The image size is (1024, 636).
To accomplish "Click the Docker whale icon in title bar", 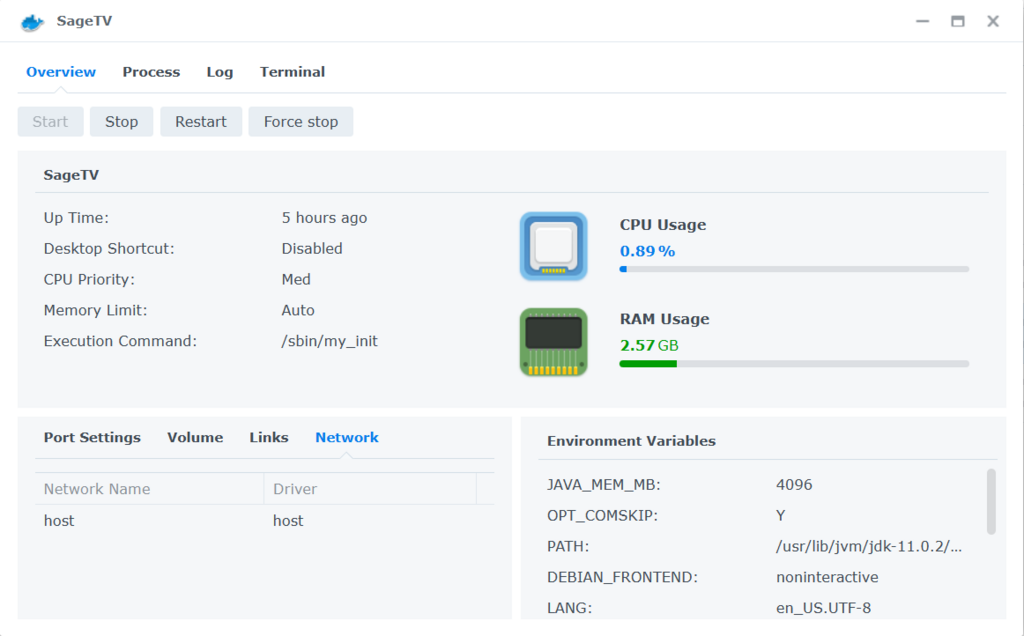I will 31,22.
